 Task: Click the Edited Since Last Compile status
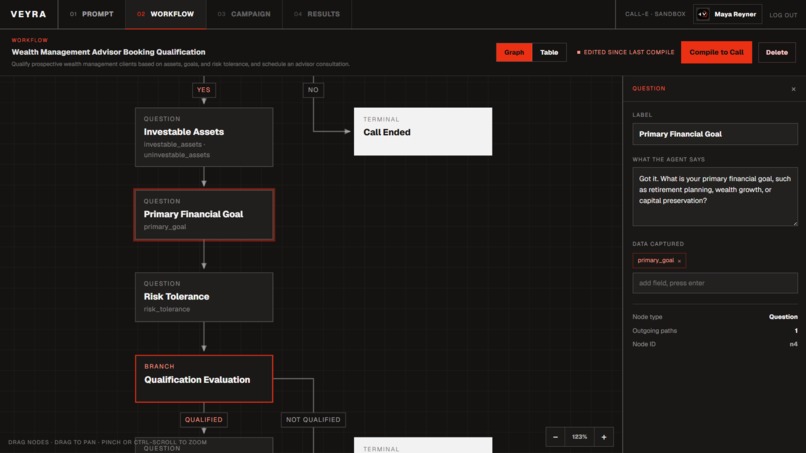626,52
